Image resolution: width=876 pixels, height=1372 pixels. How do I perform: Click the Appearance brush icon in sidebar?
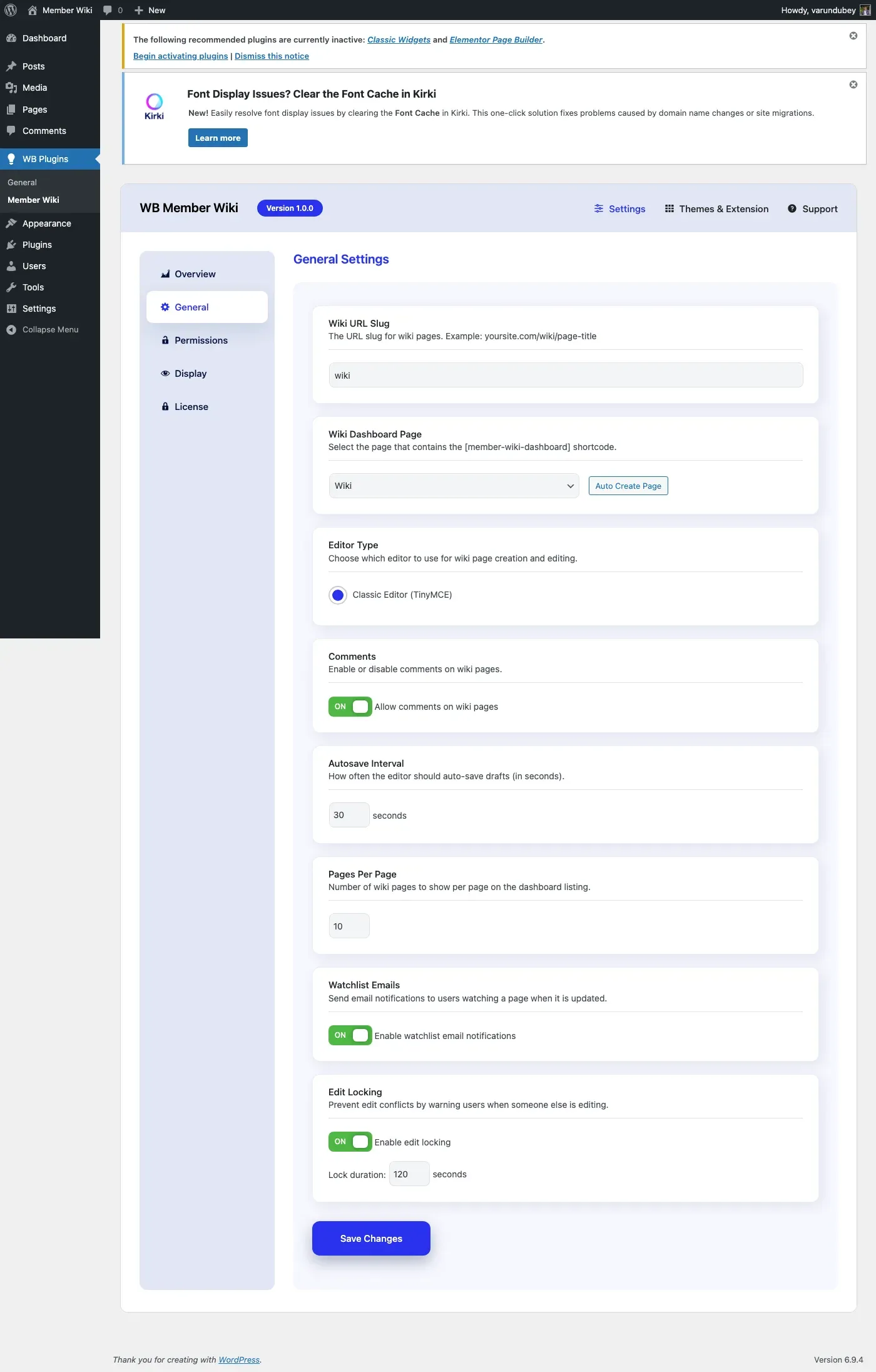[11, 223]
